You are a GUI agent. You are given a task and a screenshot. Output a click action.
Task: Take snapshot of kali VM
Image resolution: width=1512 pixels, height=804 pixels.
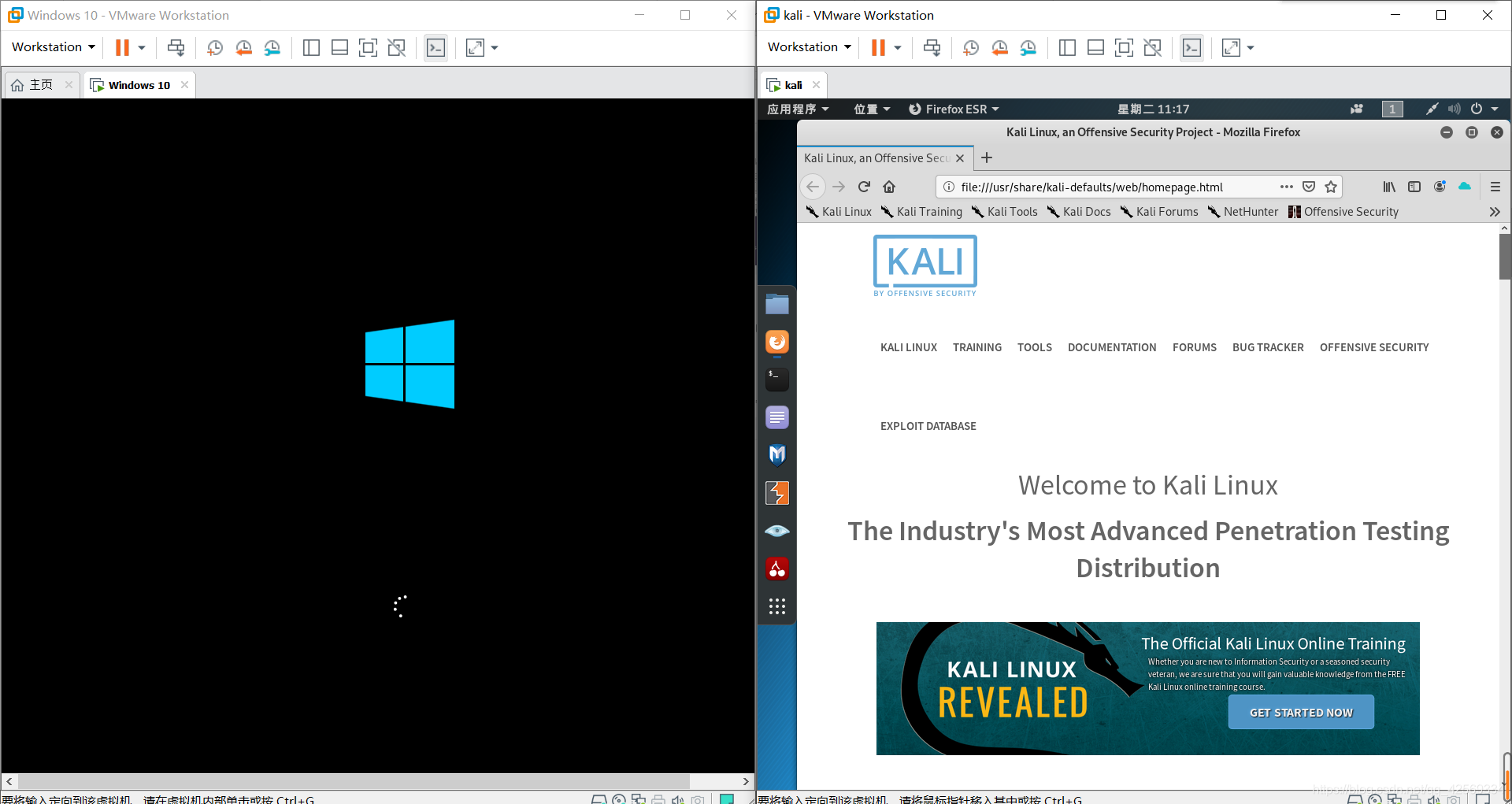[x=970, y=47]
